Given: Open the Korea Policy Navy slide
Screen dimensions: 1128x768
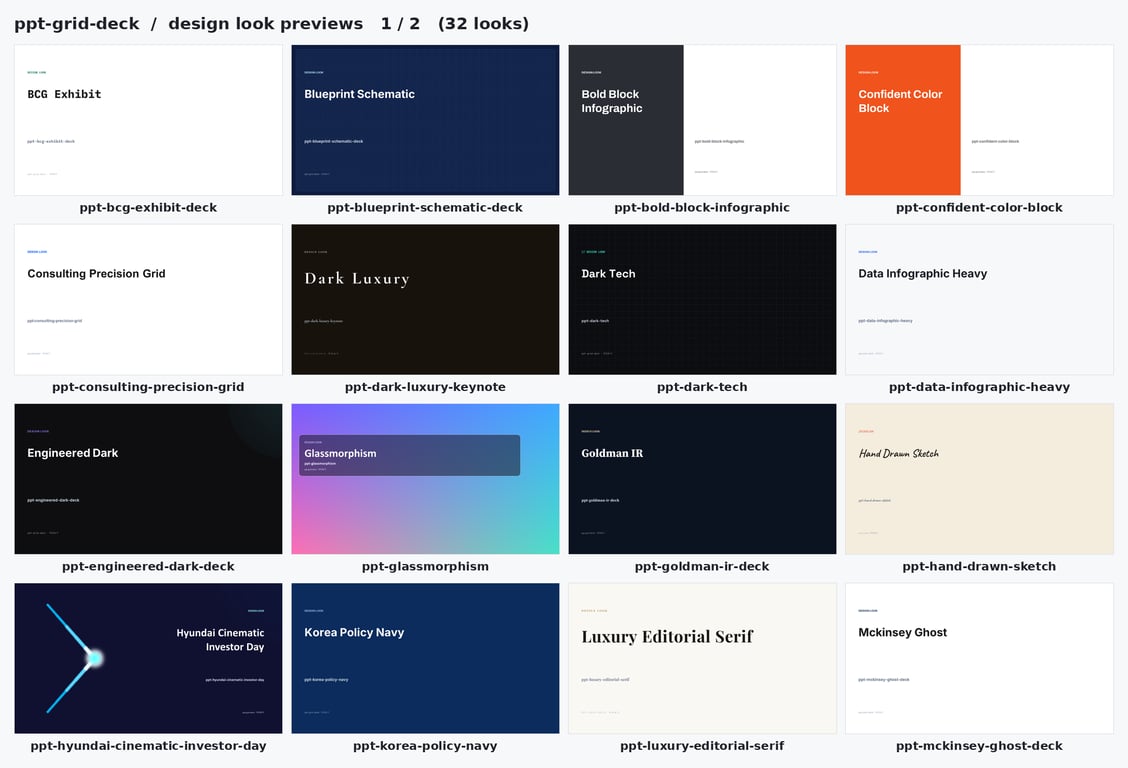Looking at the screenshot, I should (425, 658).
